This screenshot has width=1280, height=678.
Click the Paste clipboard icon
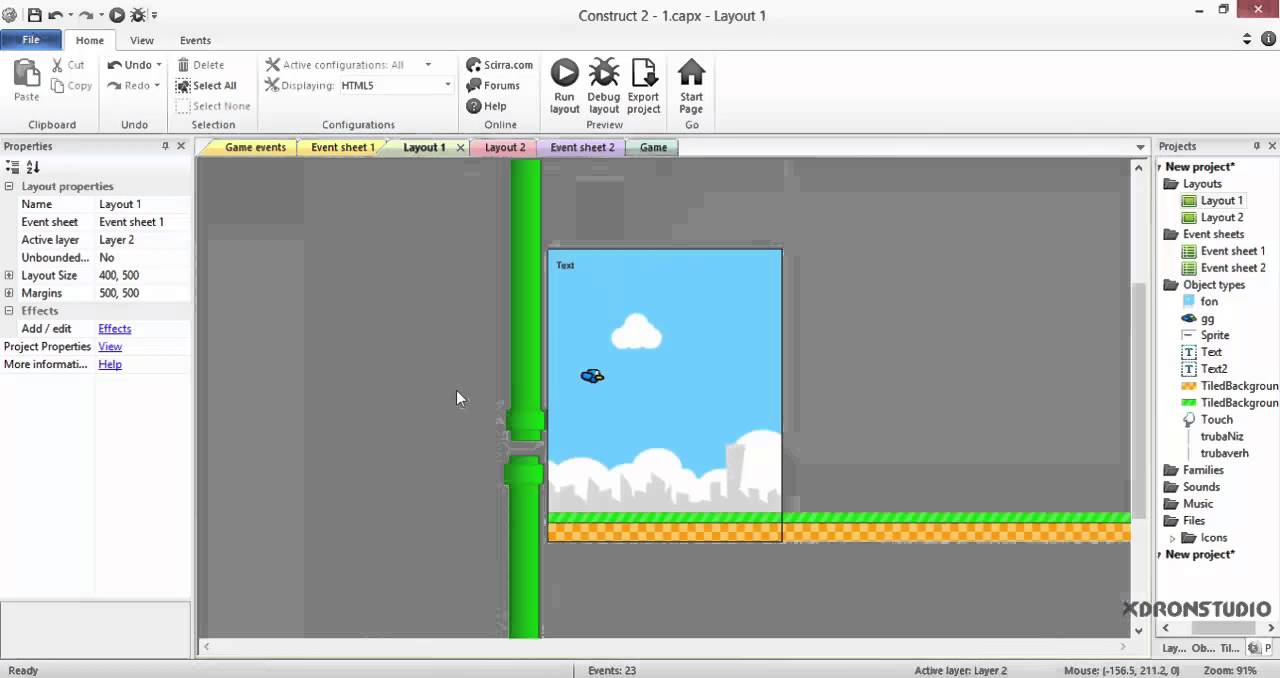[x=27, y=75]
